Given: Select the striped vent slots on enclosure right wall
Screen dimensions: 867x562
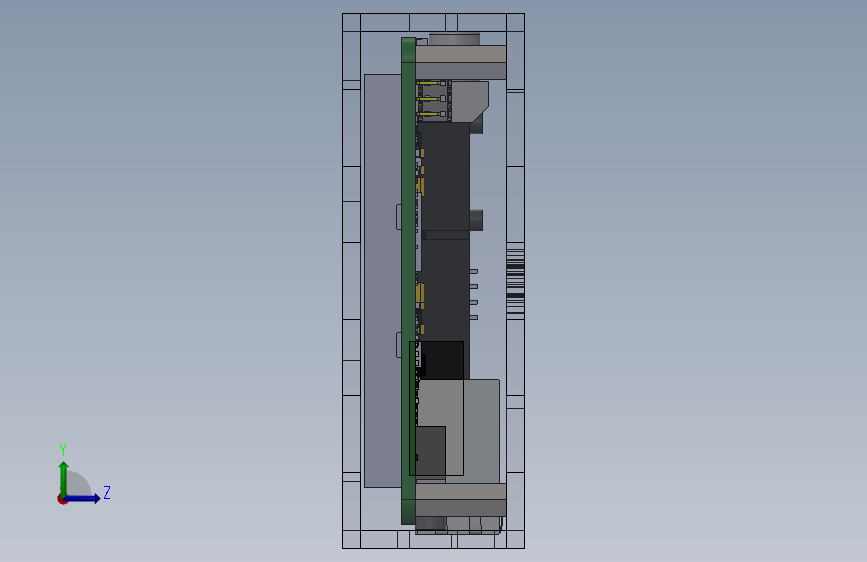Looking at the screenshot, I should [x=515, y=281].
